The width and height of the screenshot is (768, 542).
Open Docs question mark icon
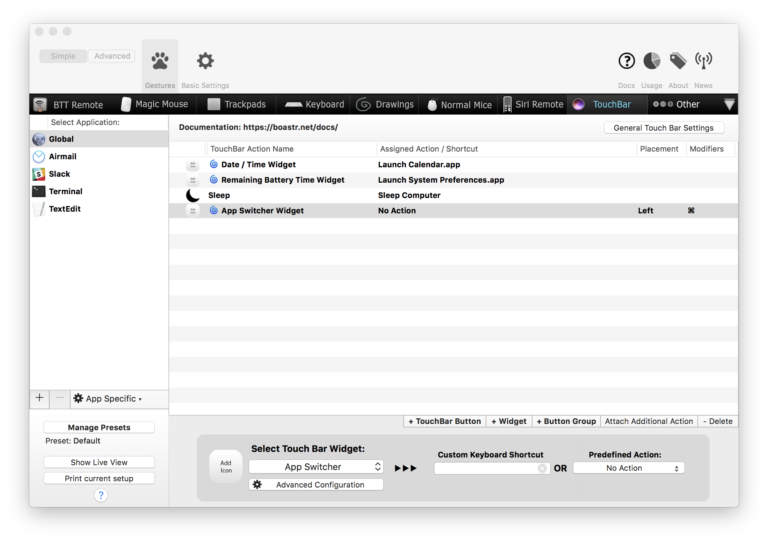click(x=627, y=62)
